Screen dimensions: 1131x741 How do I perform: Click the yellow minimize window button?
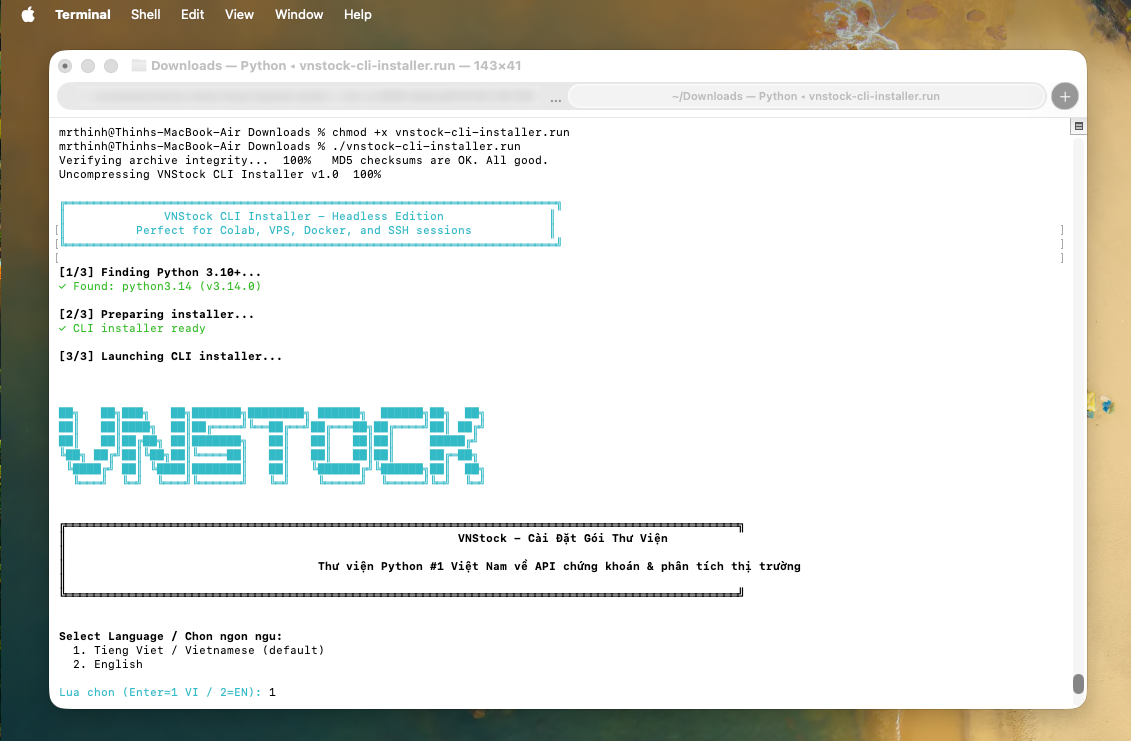pos(88,66)
